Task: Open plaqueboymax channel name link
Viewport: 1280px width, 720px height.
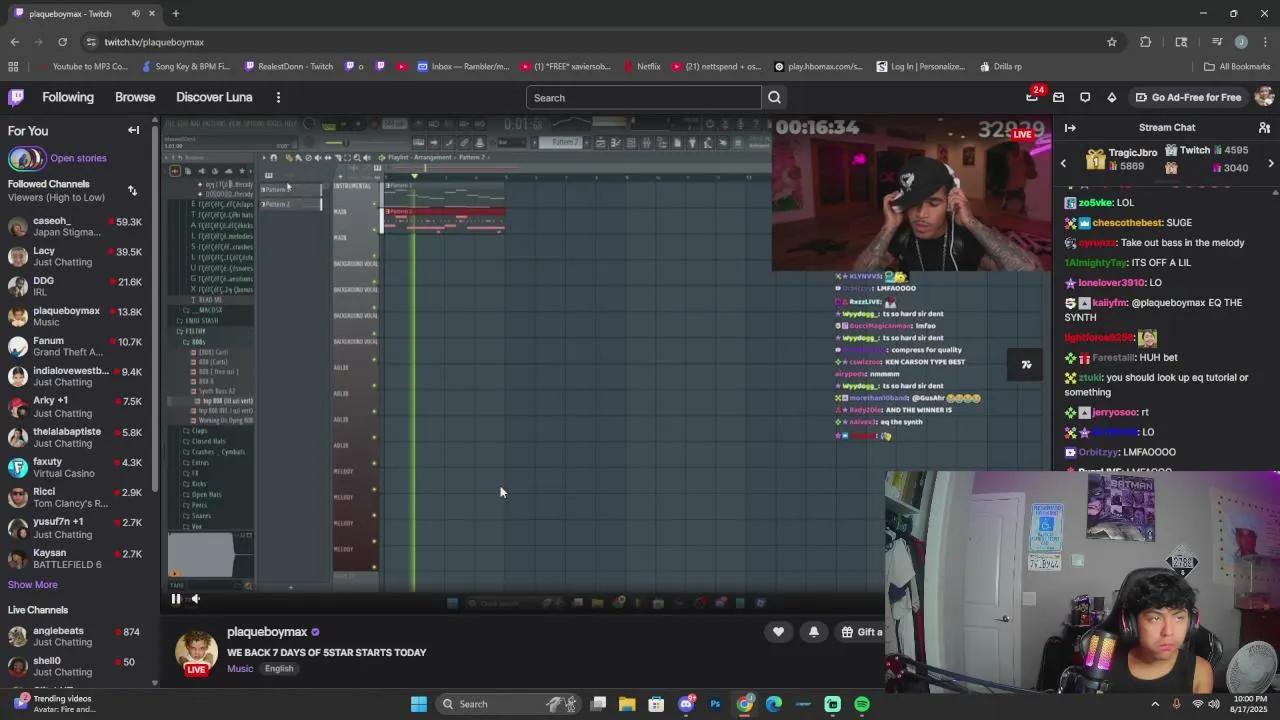Action: [x=267, y=632]
